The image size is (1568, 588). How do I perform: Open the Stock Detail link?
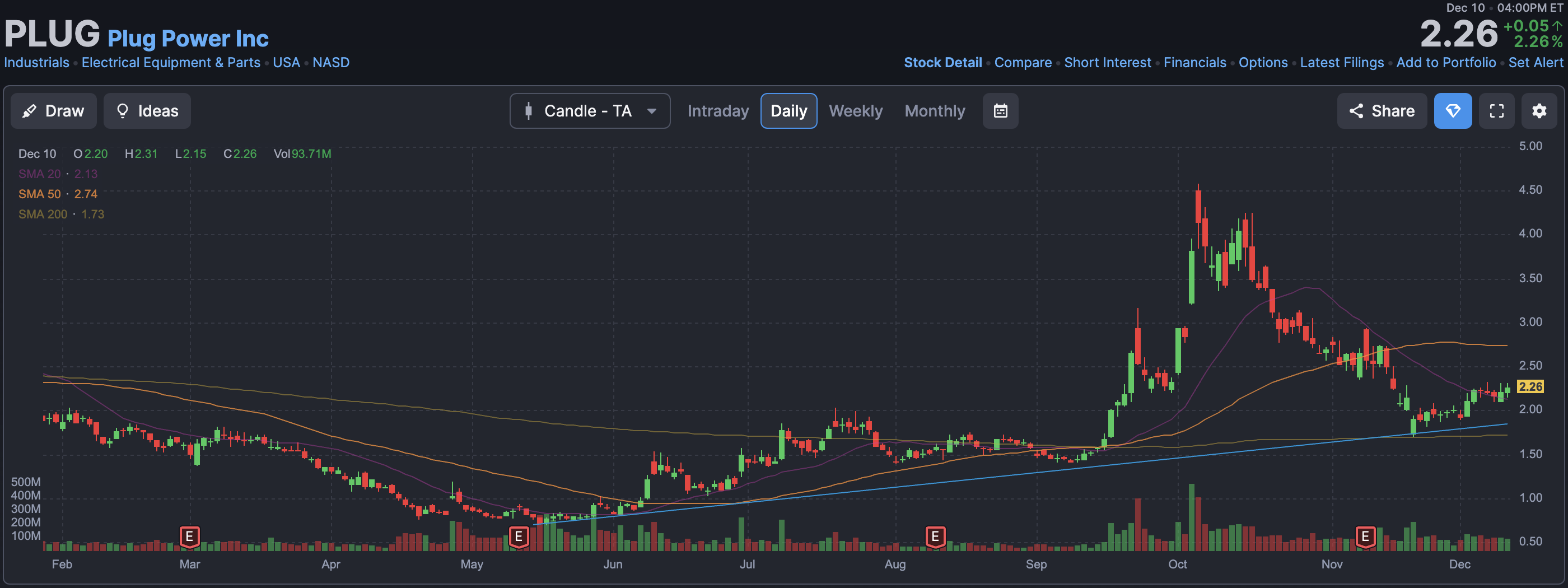tap(942, 63)
